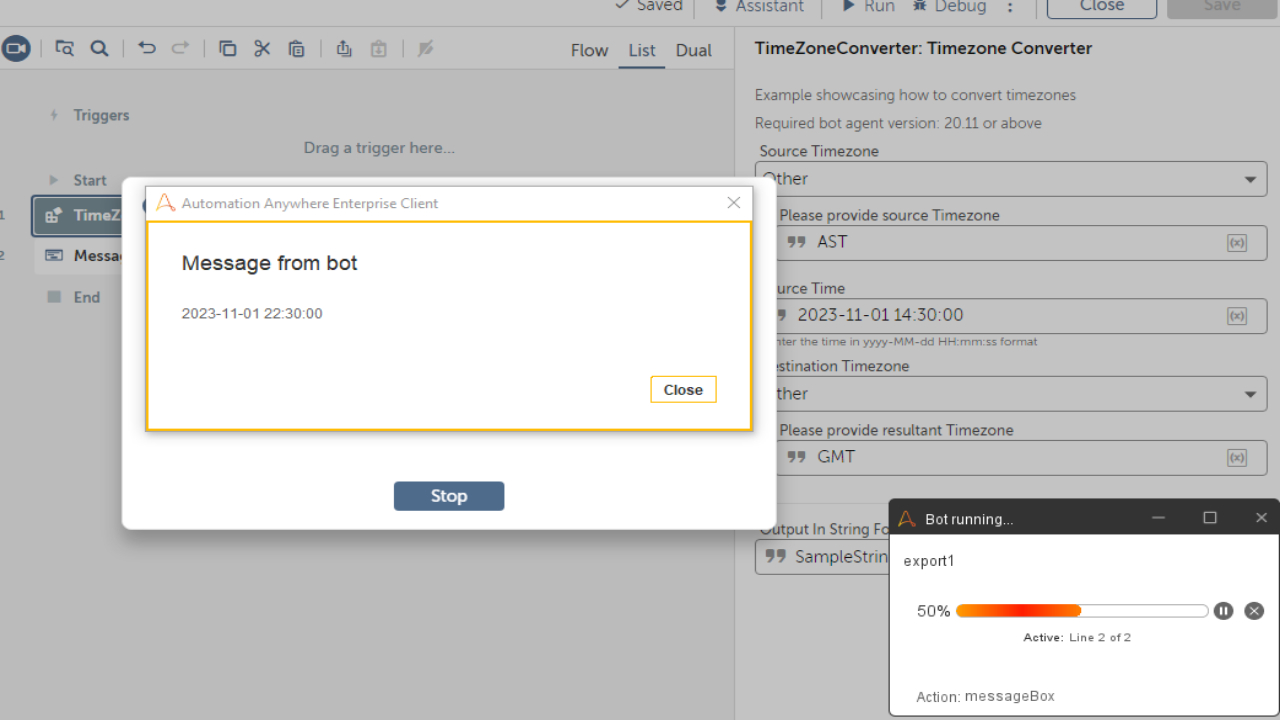1280x720 pixels.
Task: Click Close in the Message from bot dialog
Action: 683,390
